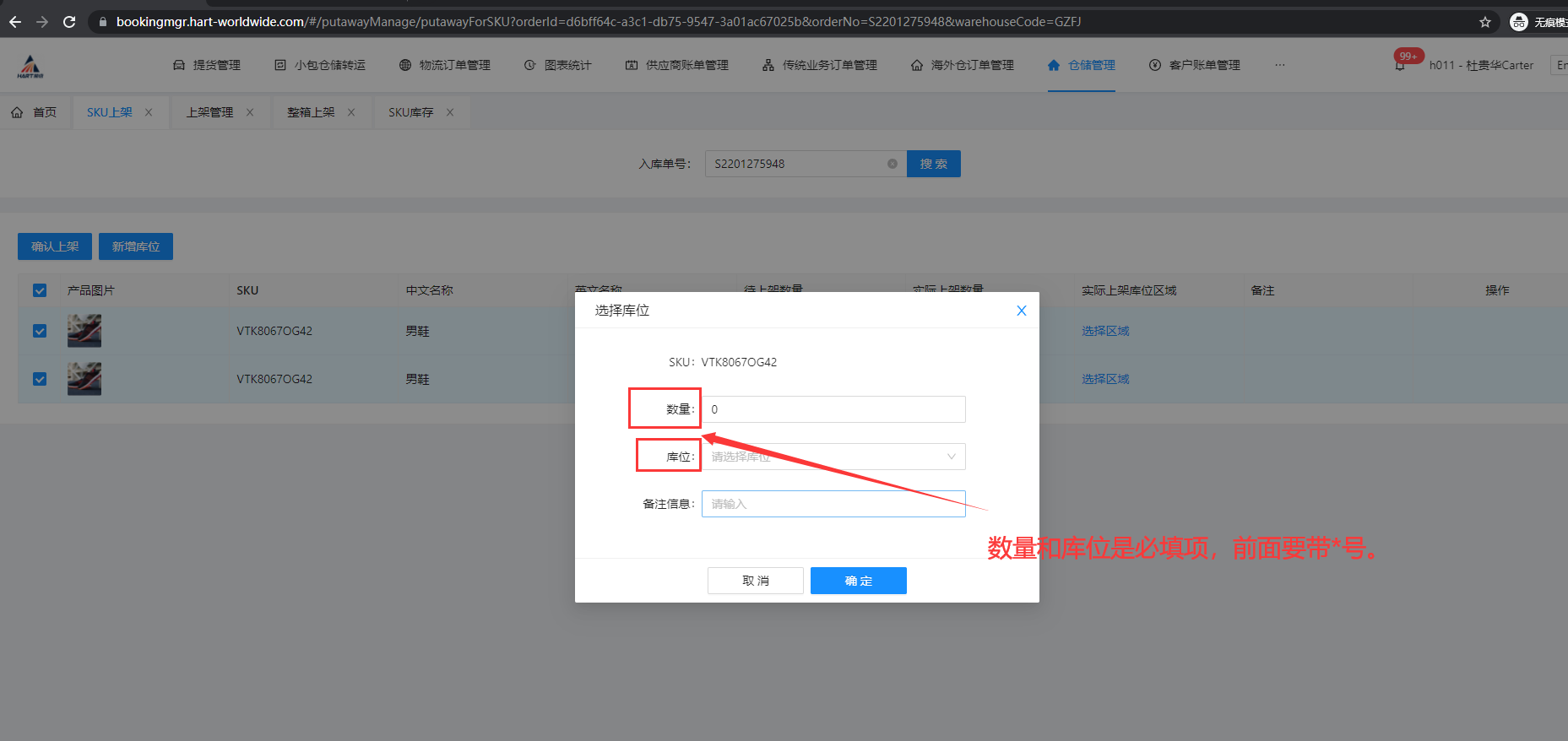Open the notification bell with 99+ badge

coord(1401,65)
